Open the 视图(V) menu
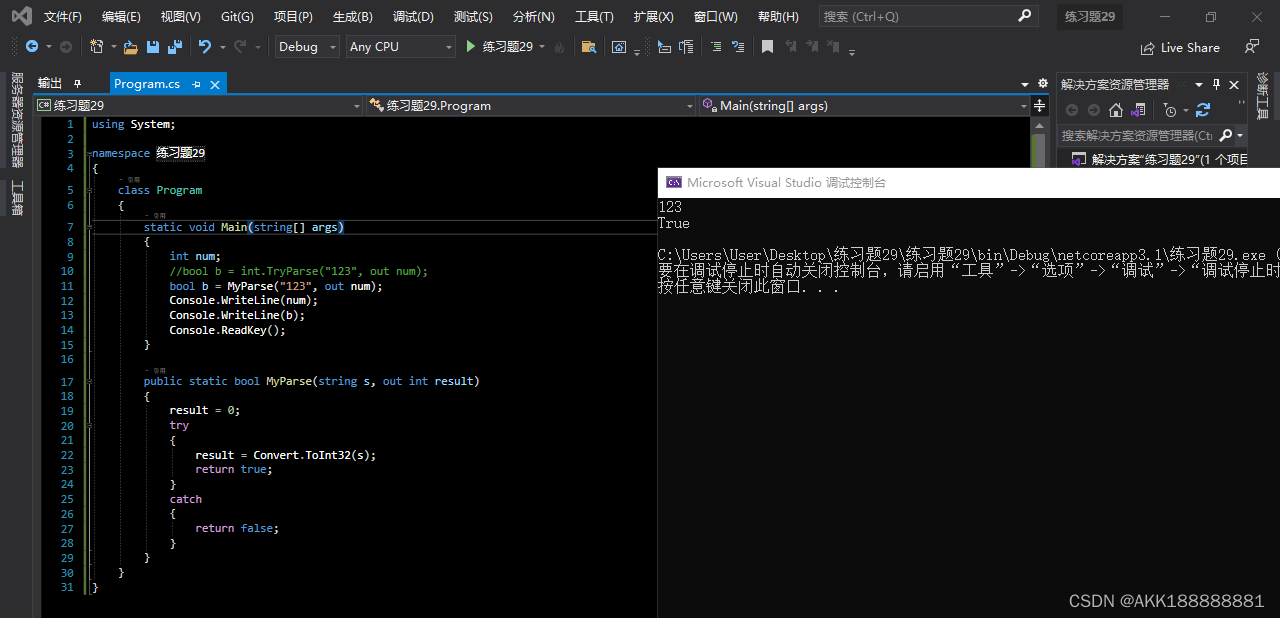The width and height of the screenshot is (1280, 618). coord(181,17)
